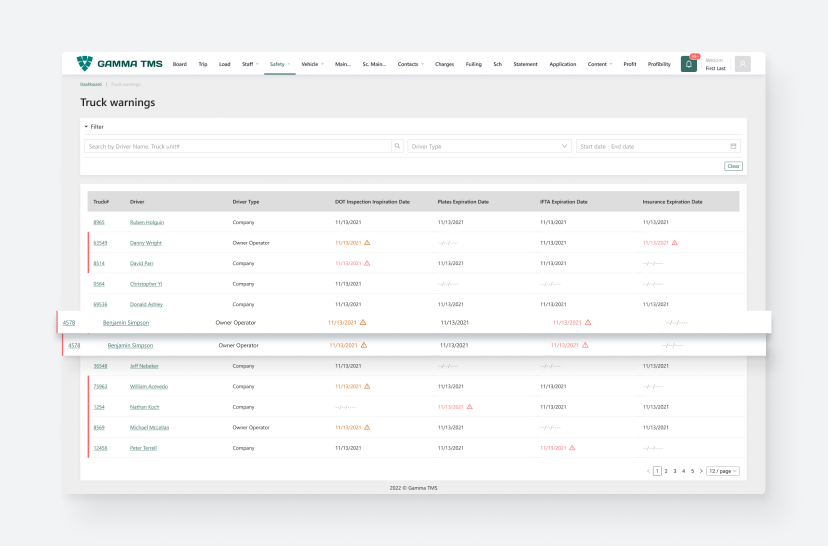Open driver Ruben Holguin link
The image size is (828, 546).
click(x=147, y=222)
